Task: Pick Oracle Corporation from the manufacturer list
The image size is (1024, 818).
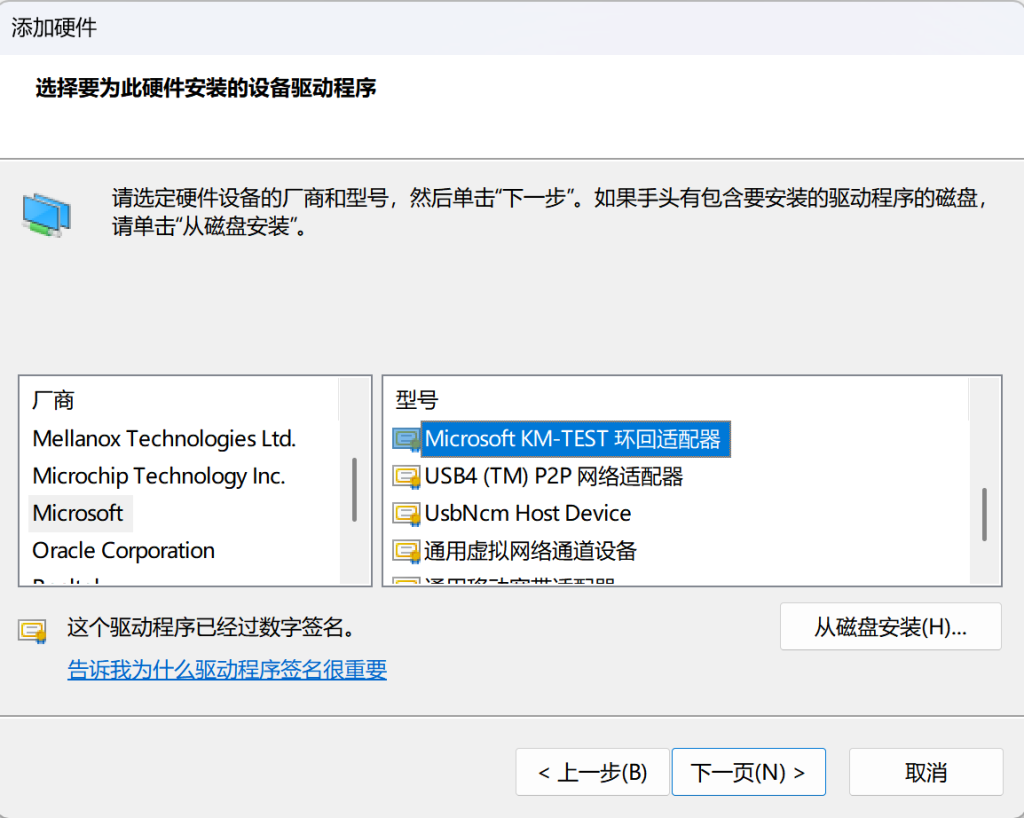Action: click(x=124, y=551)
